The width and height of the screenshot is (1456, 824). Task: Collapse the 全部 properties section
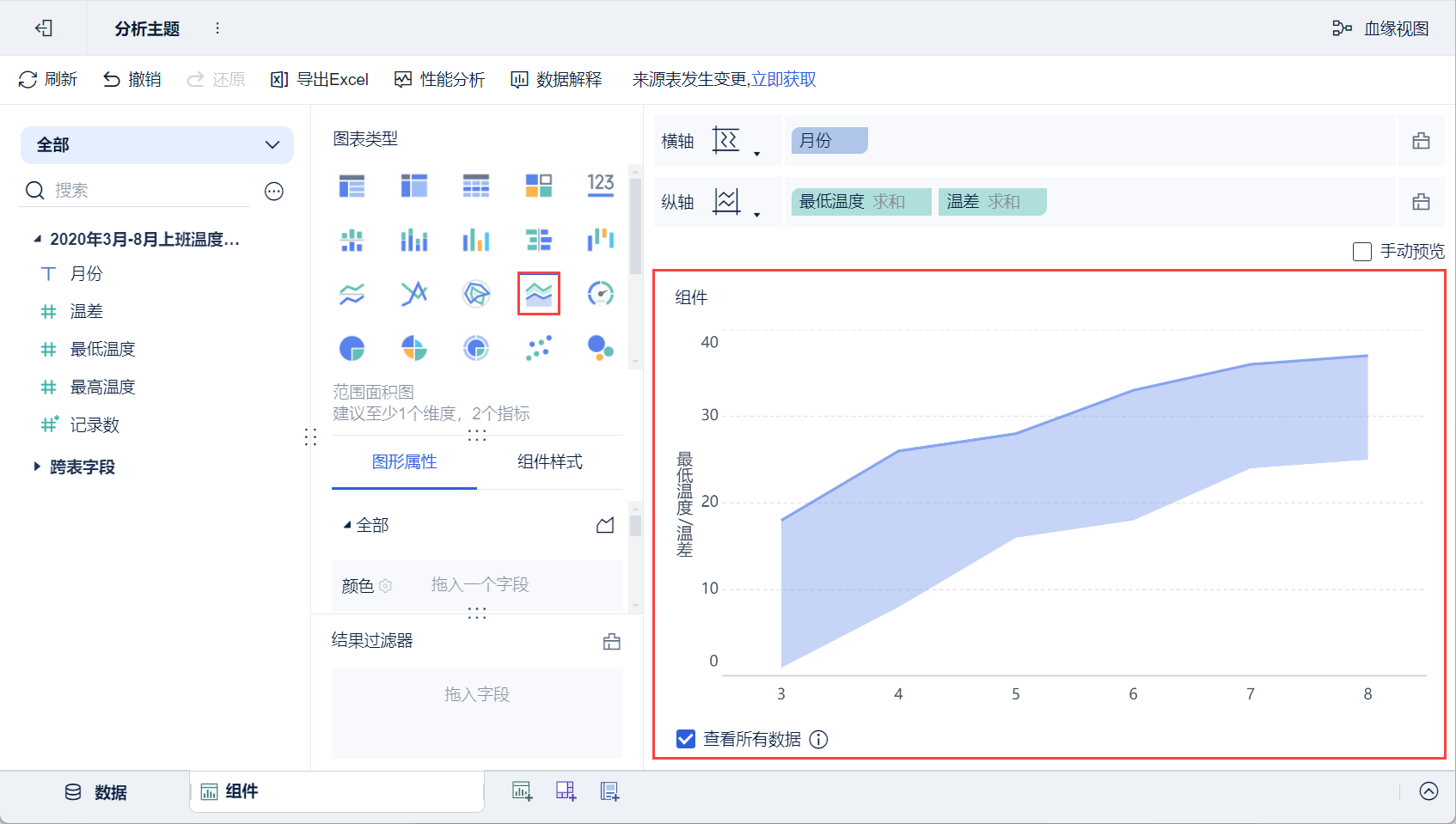347,525
